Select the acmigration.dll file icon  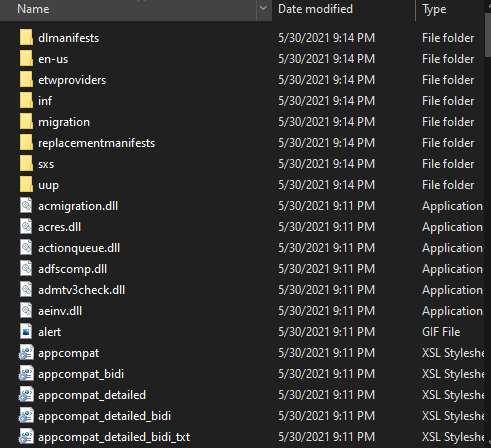[26, 205]
